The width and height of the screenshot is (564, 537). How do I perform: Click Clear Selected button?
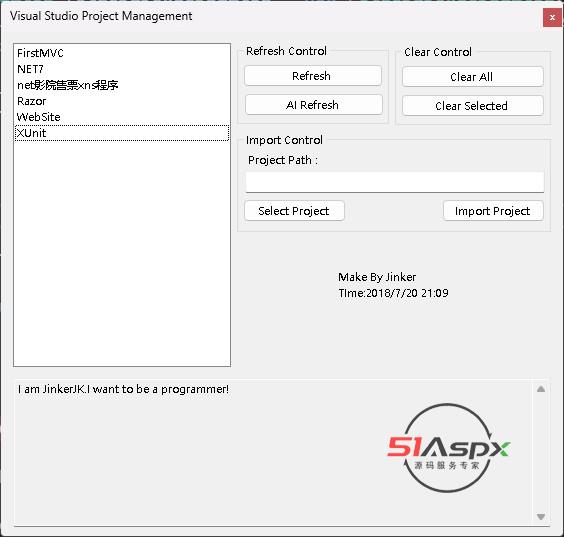click(x=472, y=106)
